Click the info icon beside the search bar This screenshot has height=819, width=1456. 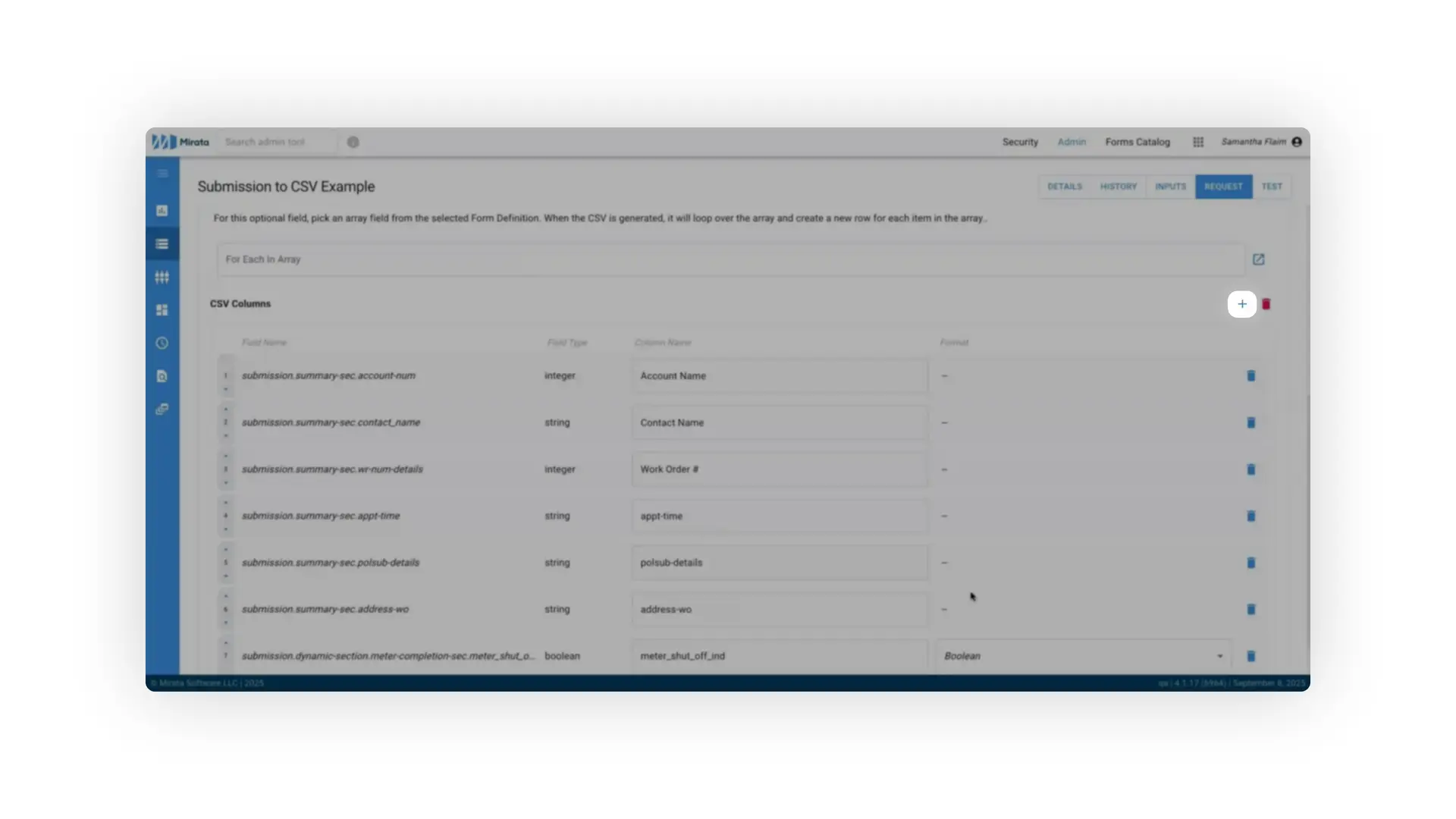pyautogui.click(x=353, y=142)
